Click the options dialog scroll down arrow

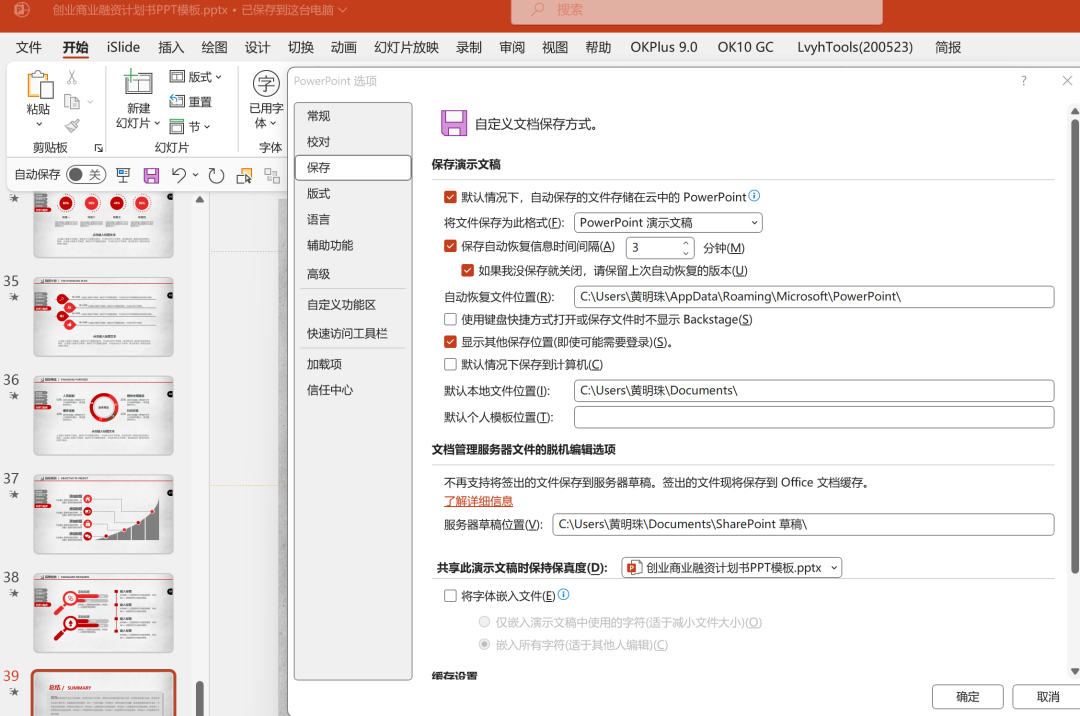point(1074,671)
